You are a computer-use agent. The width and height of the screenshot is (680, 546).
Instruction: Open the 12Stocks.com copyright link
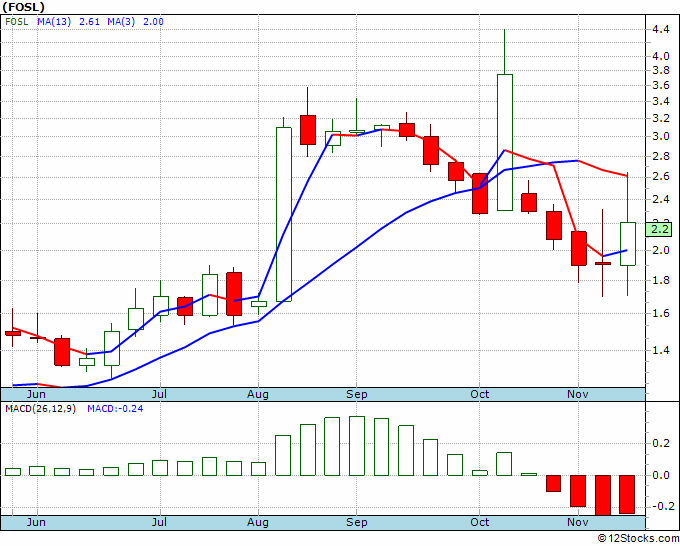tap(638, 538)
